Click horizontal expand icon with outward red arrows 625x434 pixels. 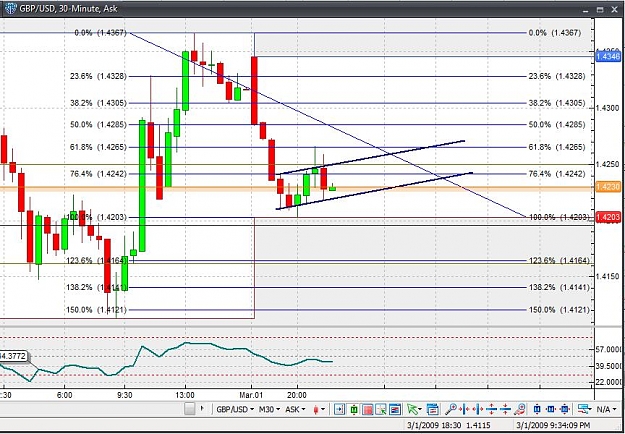point(478,409)
